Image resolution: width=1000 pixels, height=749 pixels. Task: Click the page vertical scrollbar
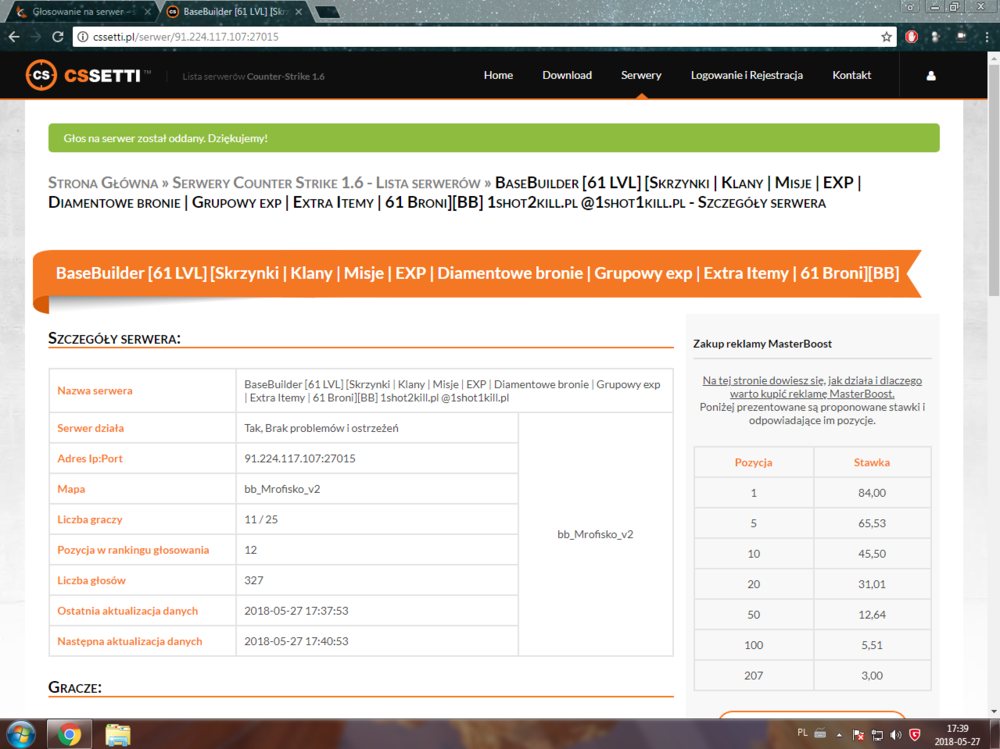(994, 179)
